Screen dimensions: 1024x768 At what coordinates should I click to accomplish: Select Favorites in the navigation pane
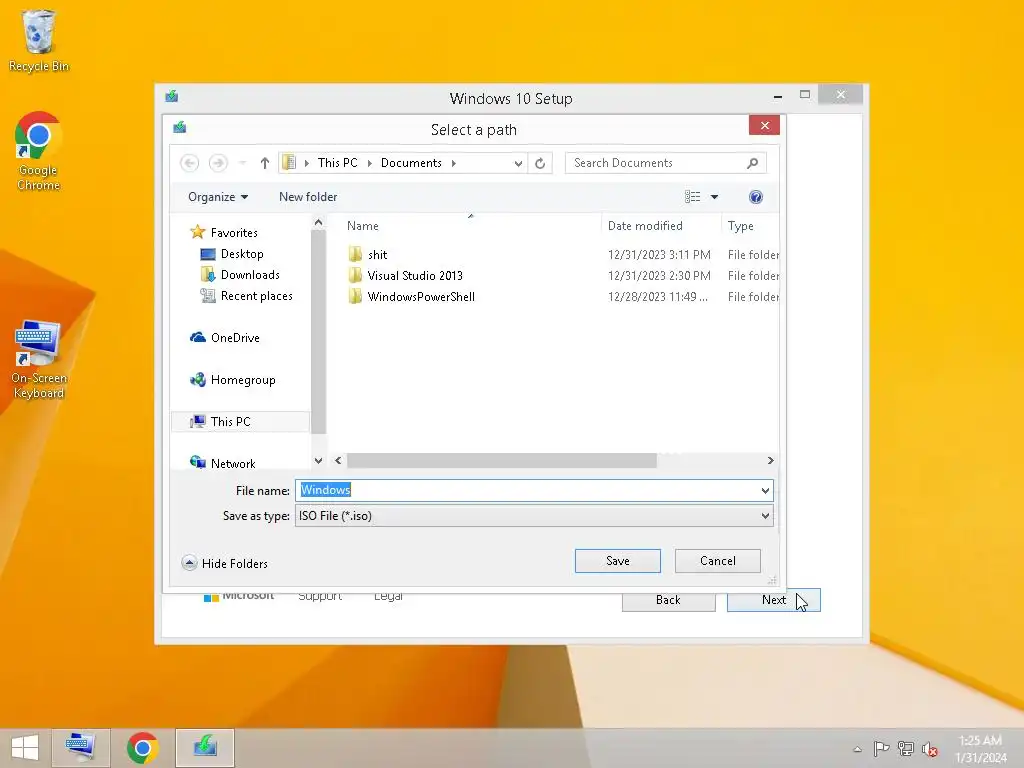224,232
